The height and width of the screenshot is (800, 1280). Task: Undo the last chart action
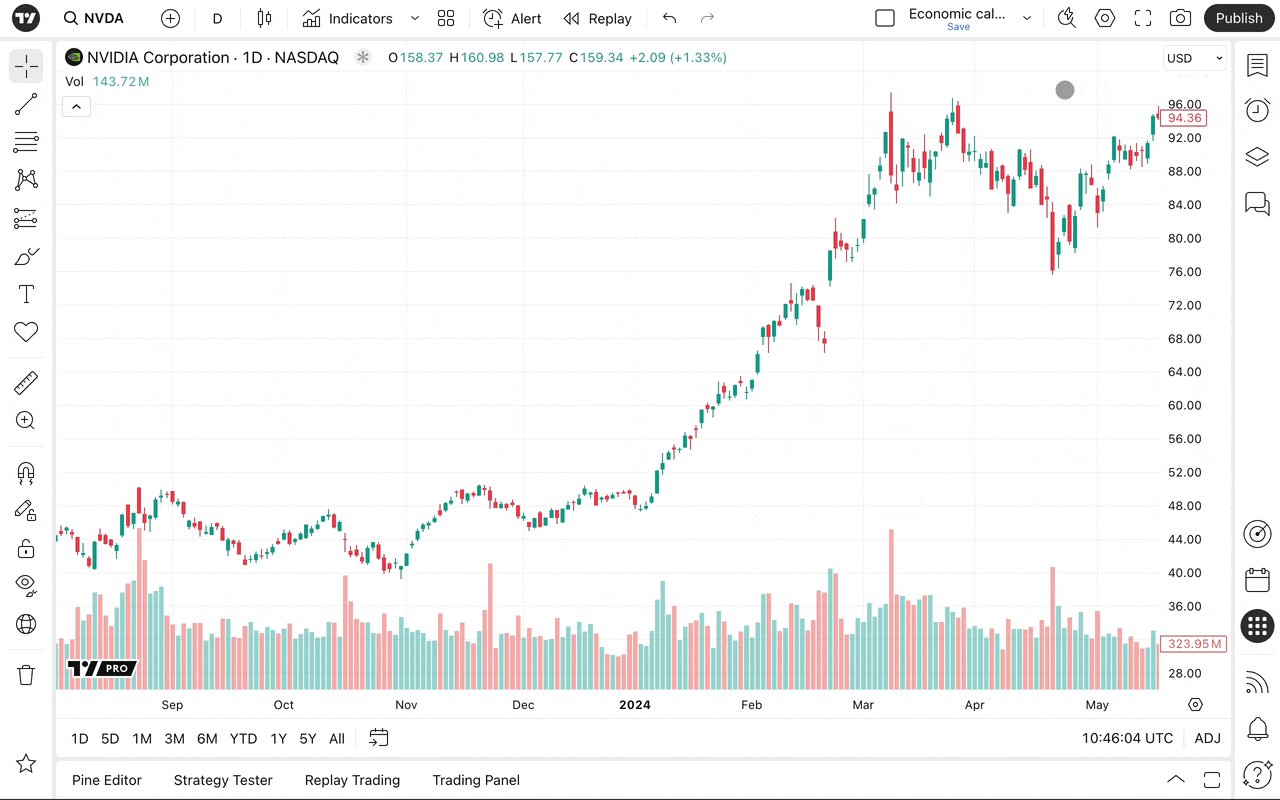click(670, 18)
